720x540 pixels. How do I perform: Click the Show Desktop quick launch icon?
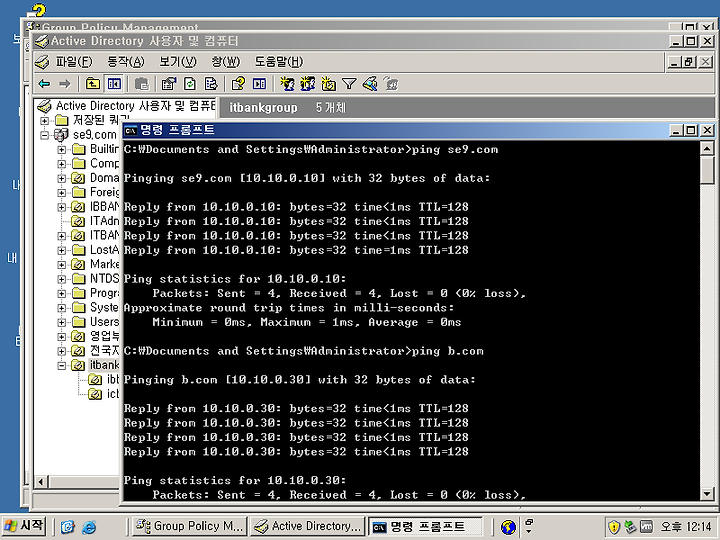(x=68, y=527)
